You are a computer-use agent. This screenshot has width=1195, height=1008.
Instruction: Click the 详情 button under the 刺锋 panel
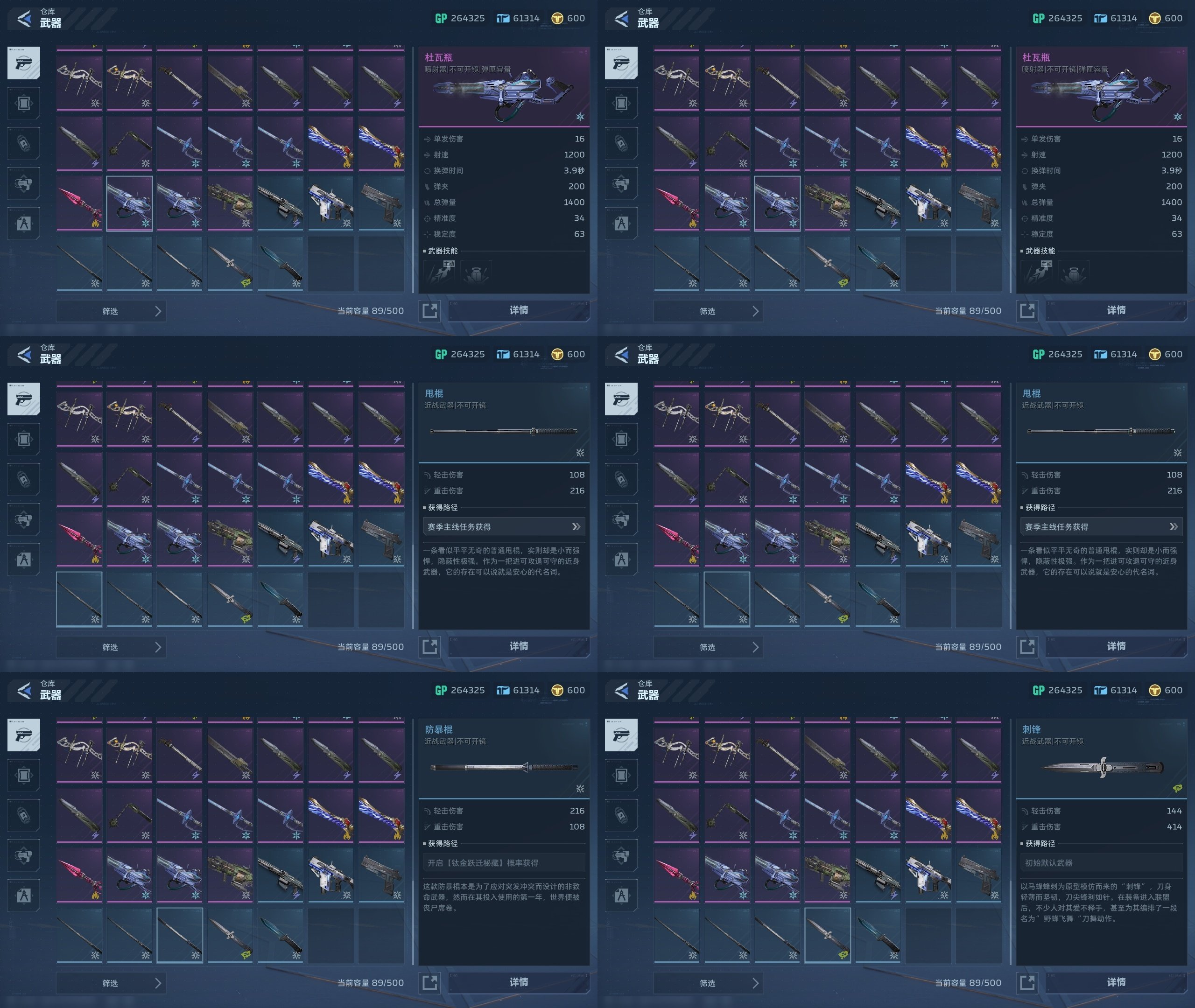1116,982
